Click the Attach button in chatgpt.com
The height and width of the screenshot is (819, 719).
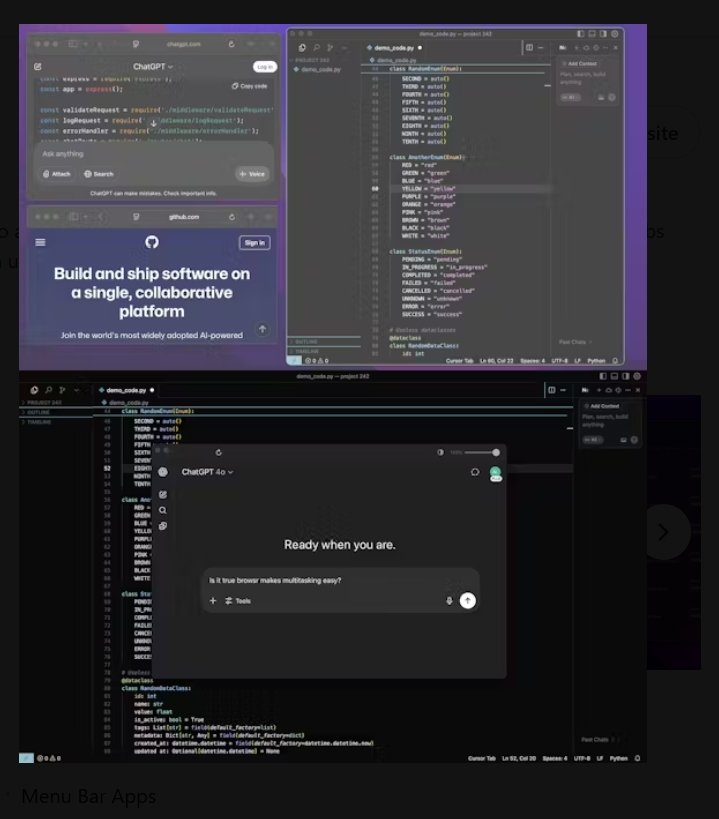point(56,174)
